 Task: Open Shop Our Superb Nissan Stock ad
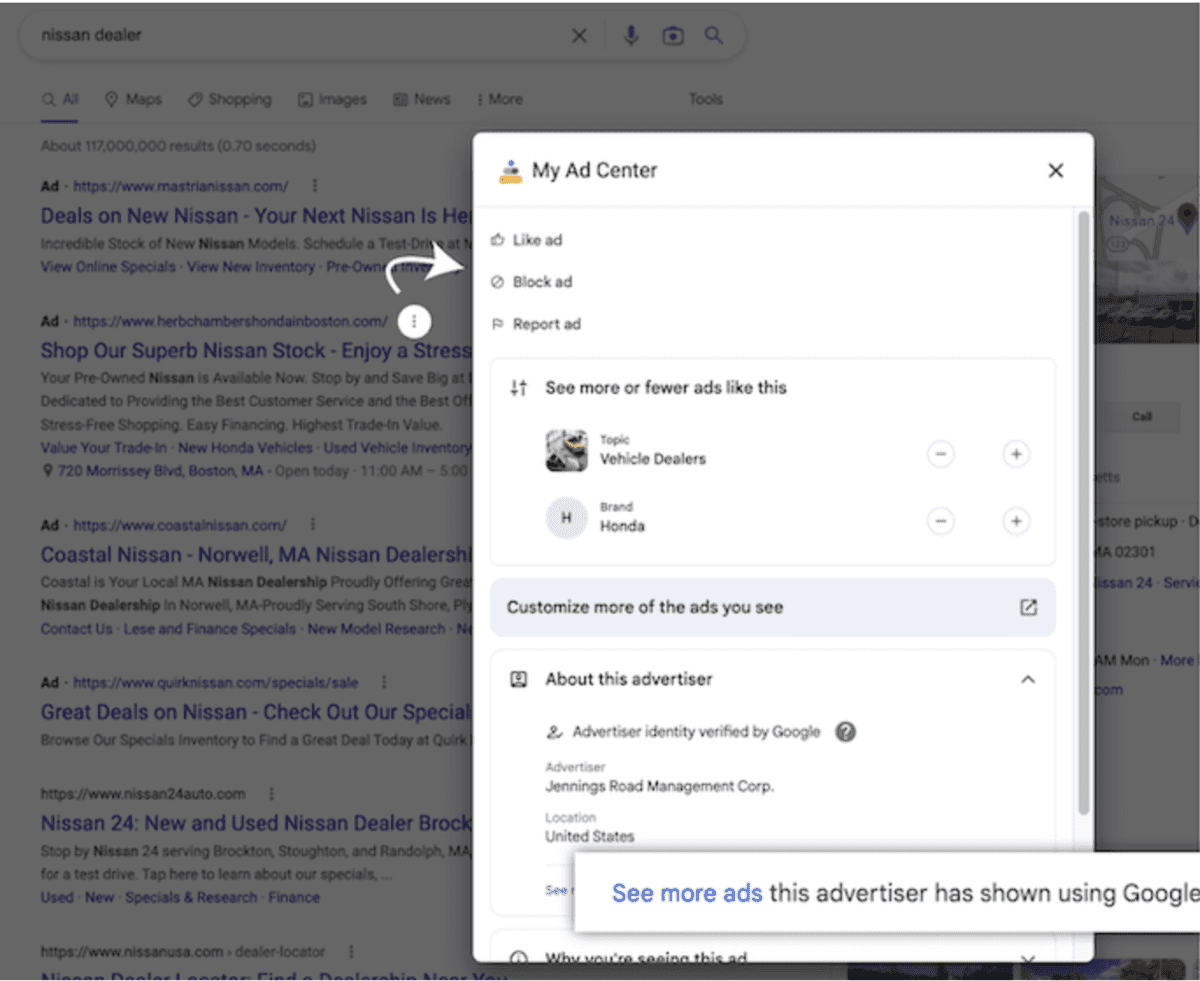point(255,351)
